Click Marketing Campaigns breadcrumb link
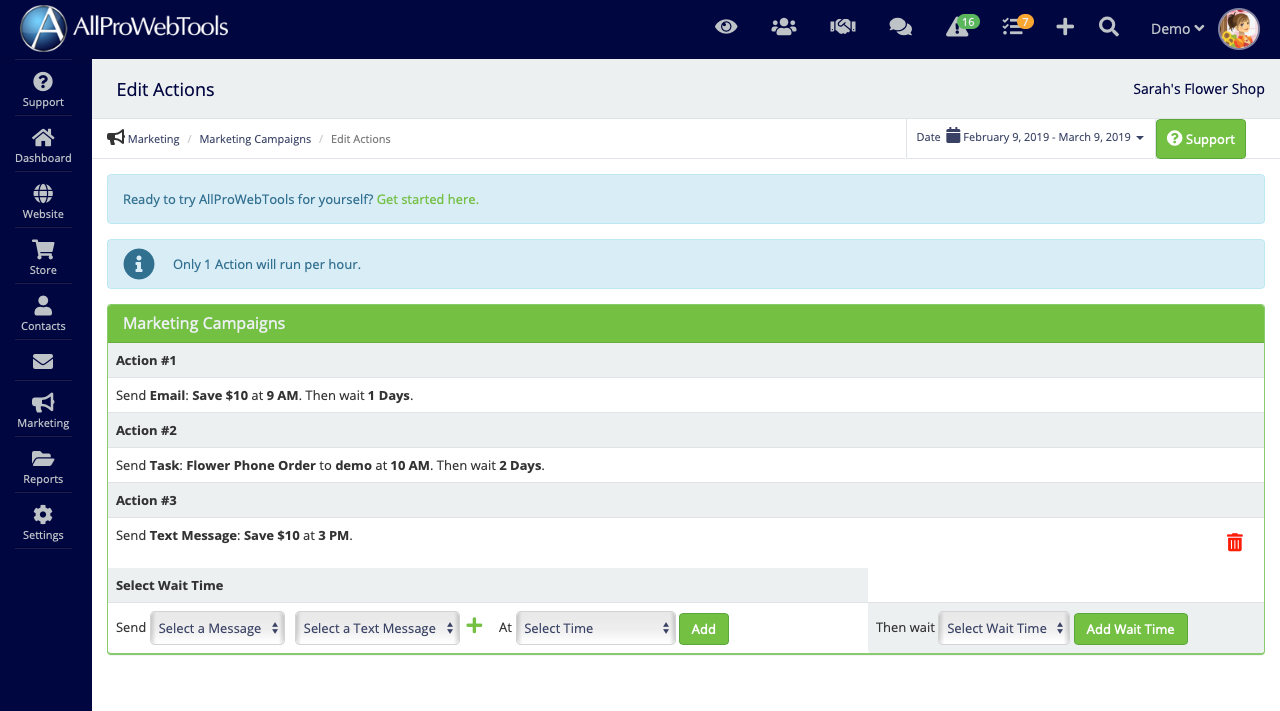The image size is (1280, 711). (x=255, y=139)
